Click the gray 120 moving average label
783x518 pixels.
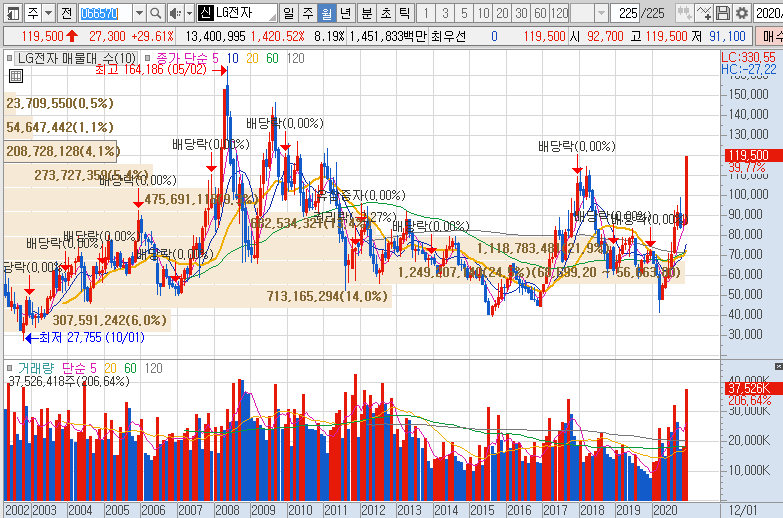295,58
